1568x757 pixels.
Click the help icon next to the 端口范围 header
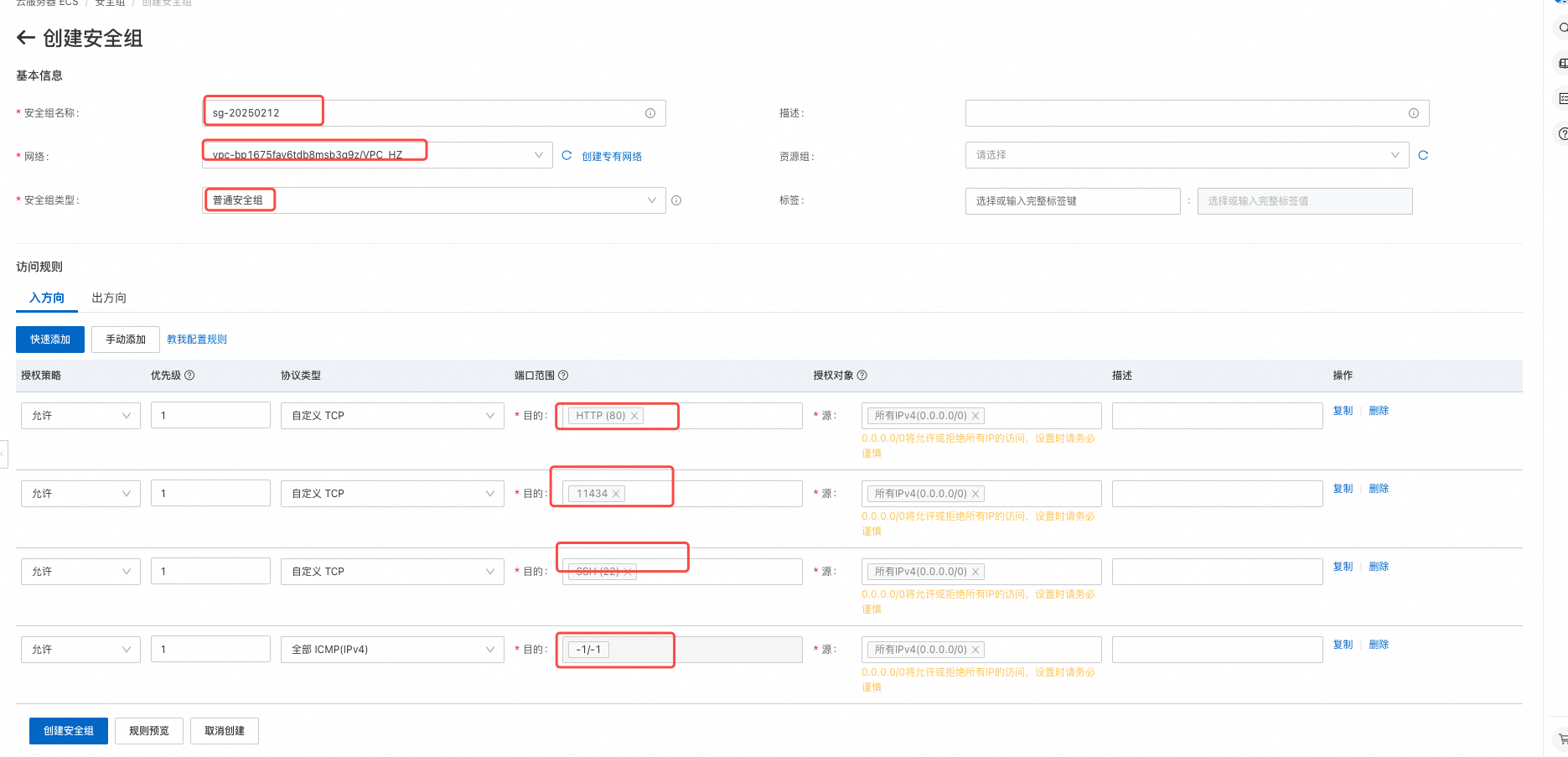tap(563, 376)
